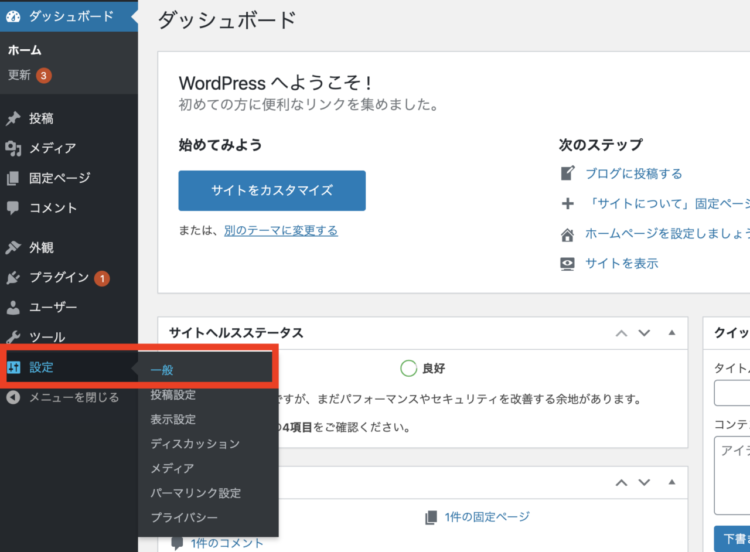The image size is (750, 552).
Task: Select 一般 in the settings flyout
Action: (x=162, y=370)
